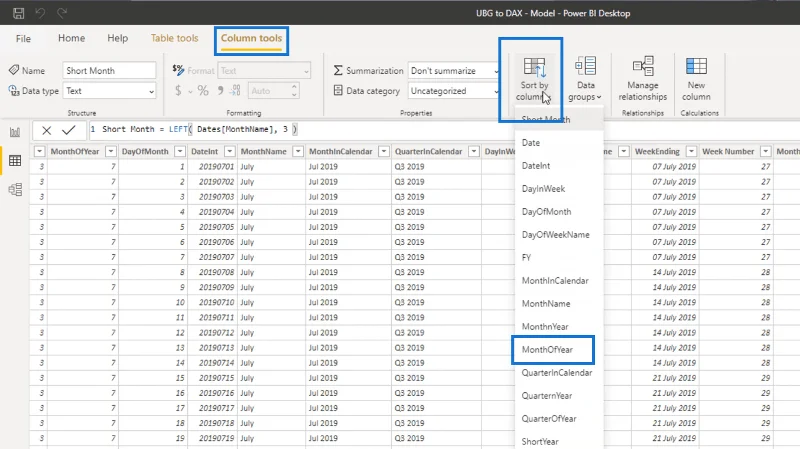Switch to Data view in sidebar
This screenshot has height=449, width=800.
pyautogui.click(x=15, y=161)
